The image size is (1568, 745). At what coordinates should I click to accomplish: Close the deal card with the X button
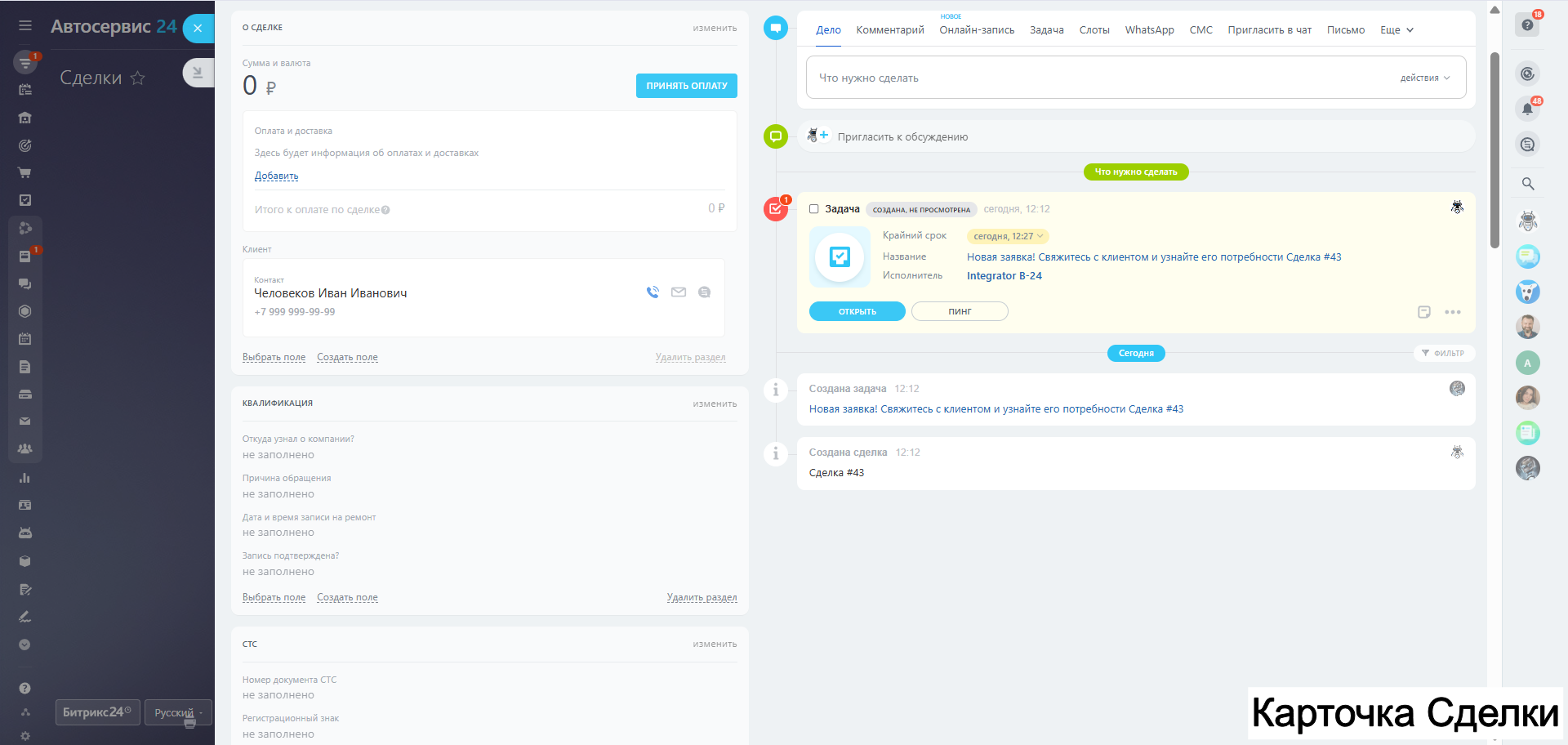coord(198,29)
